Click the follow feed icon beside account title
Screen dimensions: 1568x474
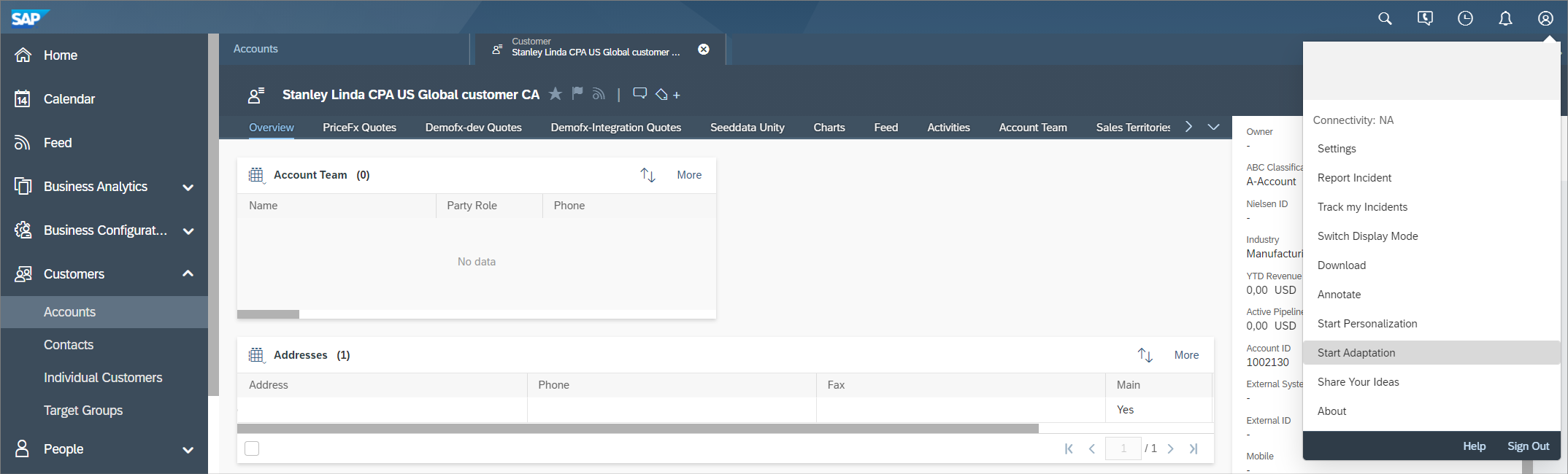(599, 94)
